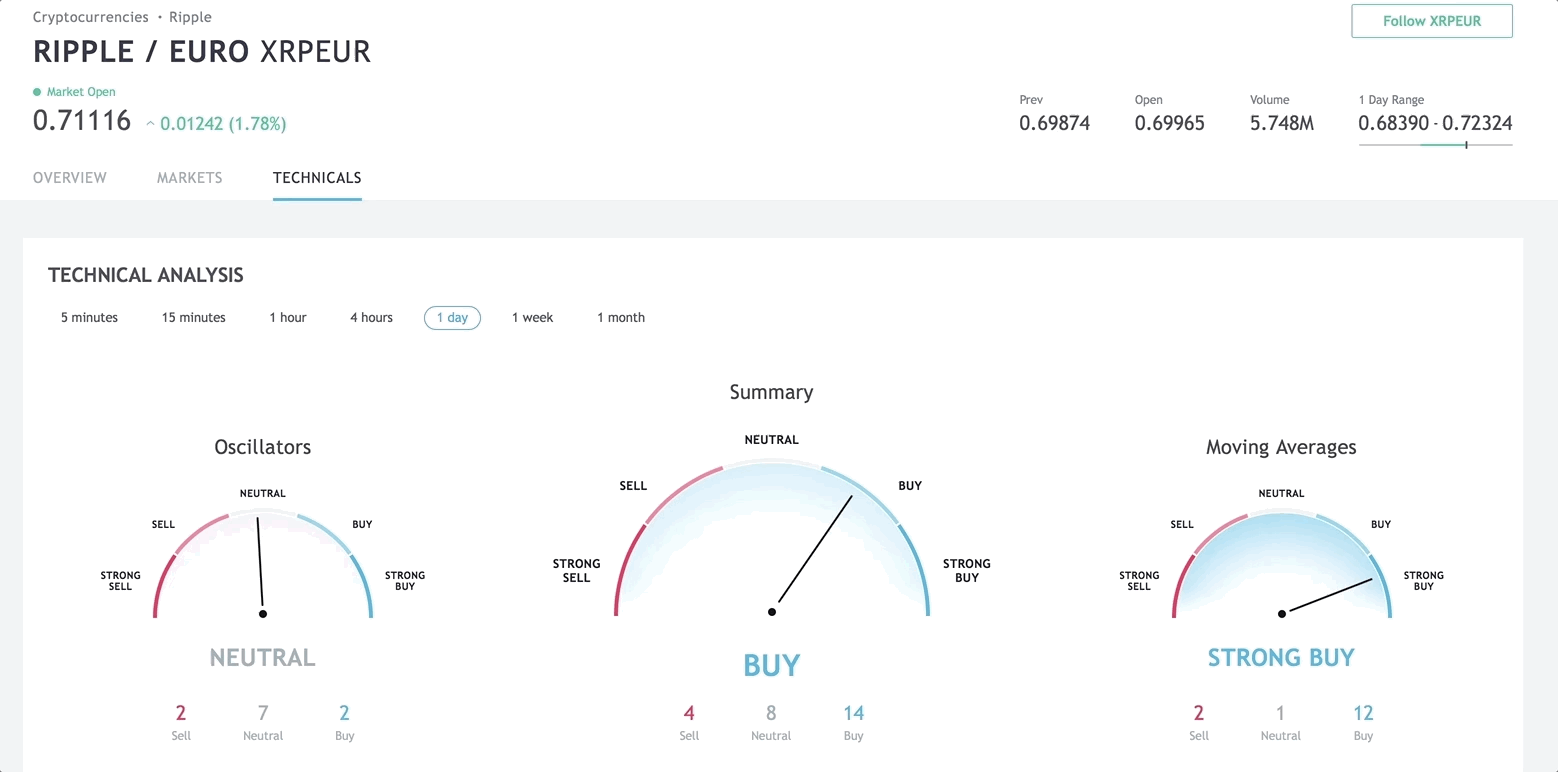Click the Follow XRPEUR button
1558x772 pixels.
tap(1431, 21)
